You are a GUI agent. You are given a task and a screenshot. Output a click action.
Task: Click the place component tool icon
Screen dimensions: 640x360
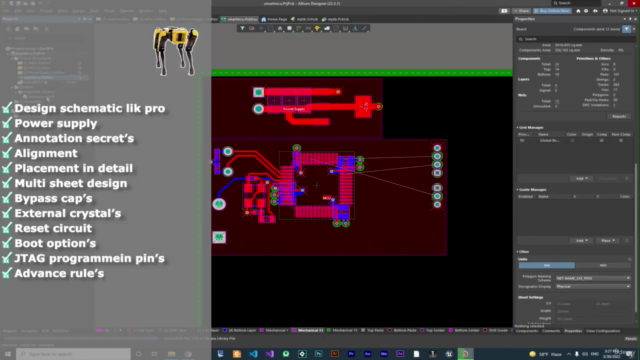280,28
